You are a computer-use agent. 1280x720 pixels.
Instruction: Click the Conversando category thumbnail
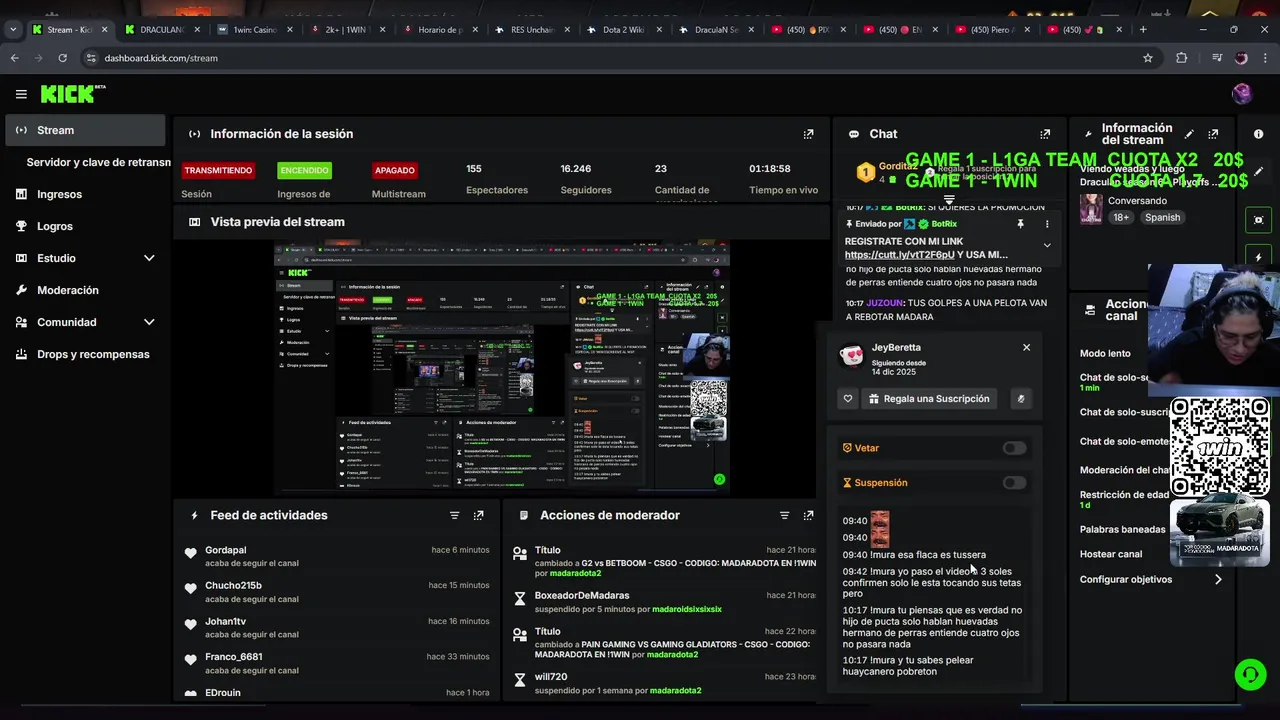tap(1091, 209)
